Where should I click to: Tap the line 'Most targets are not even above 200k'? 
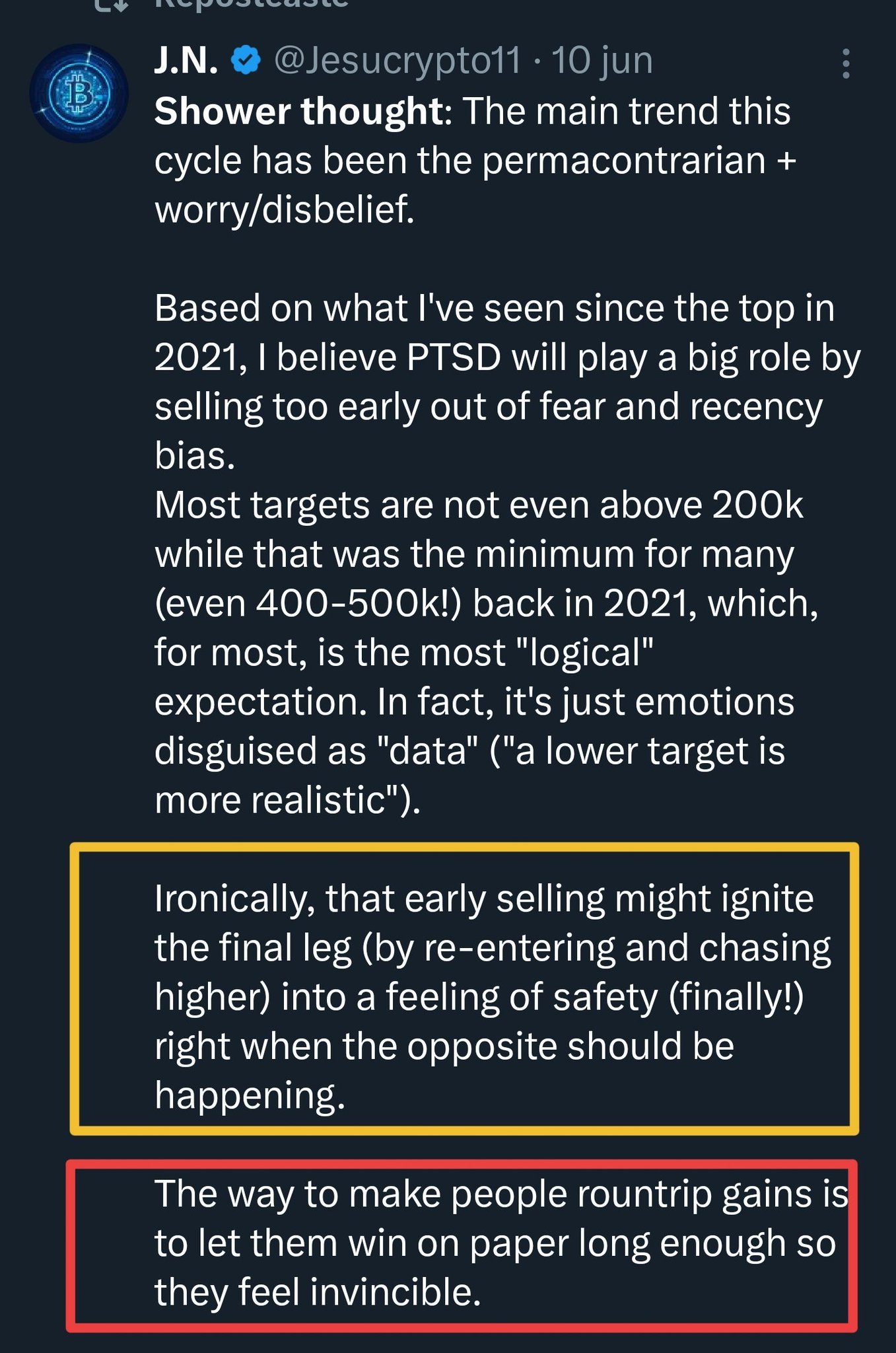(479, 505)
